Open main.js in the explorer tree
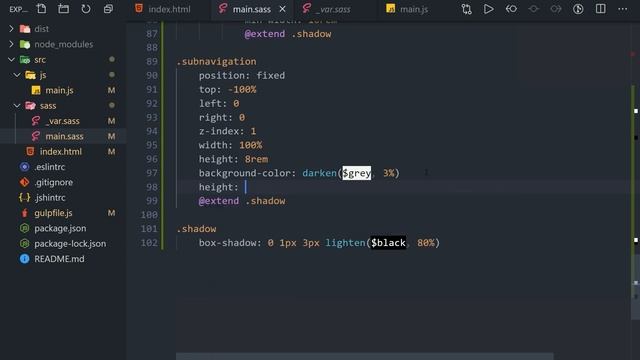Screen dimensions: 640x360 59,90
